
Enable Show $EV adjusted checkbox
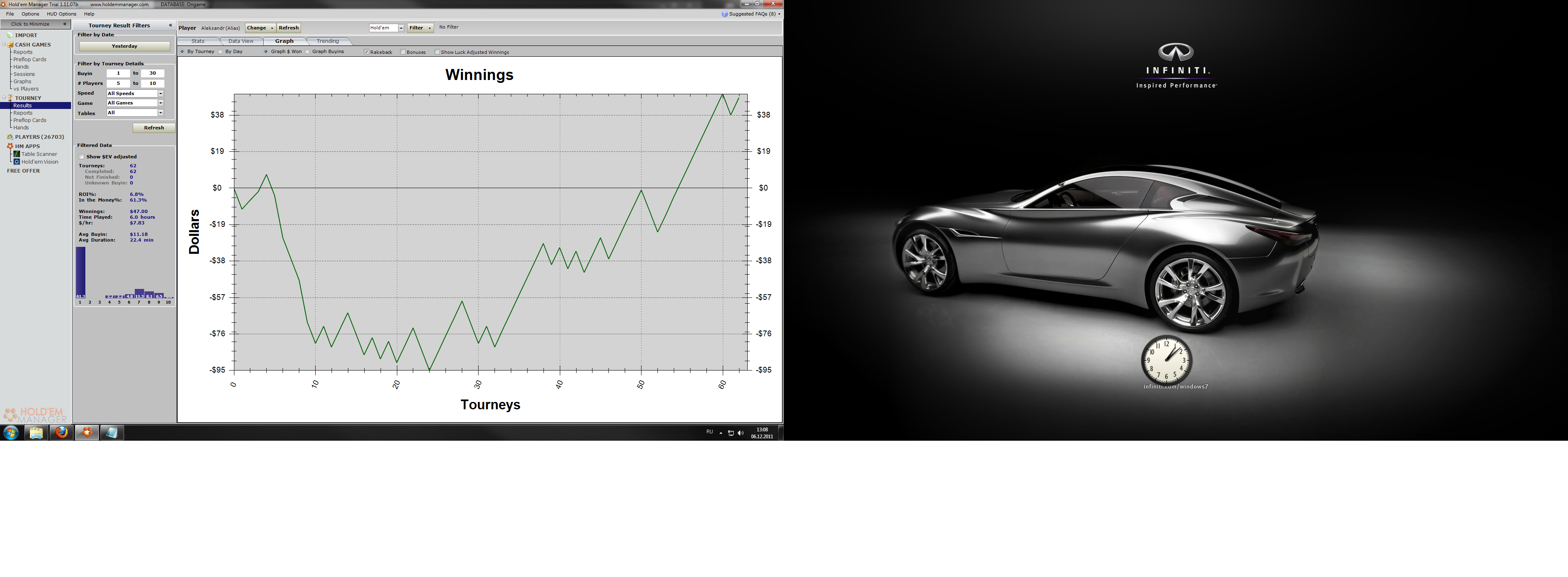pos(82,157)
